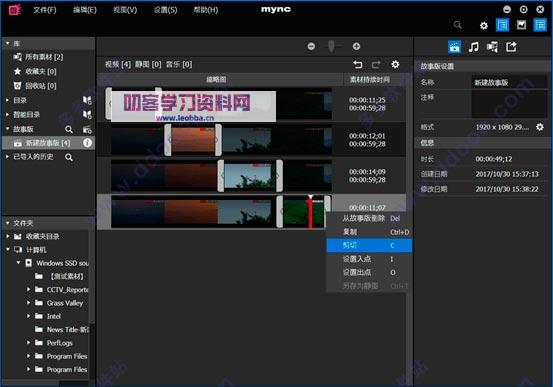The image size is (553, 387).
Task: Choose 复制 Ctrl+D in context menu
Action: [369, 232]
